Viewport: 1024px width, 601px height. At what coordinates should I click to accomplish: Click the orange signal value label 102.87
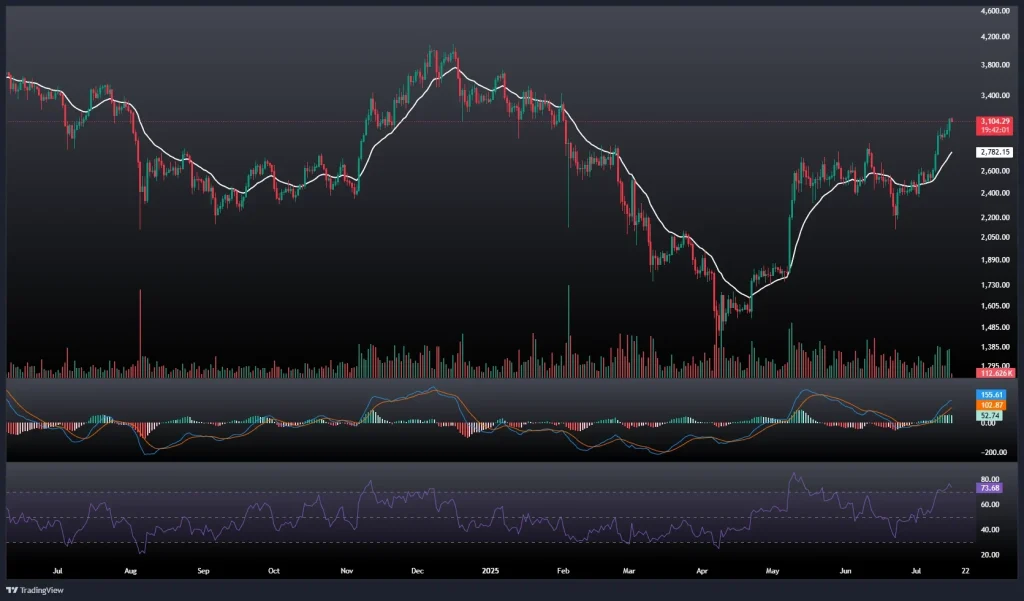point(992,404)
